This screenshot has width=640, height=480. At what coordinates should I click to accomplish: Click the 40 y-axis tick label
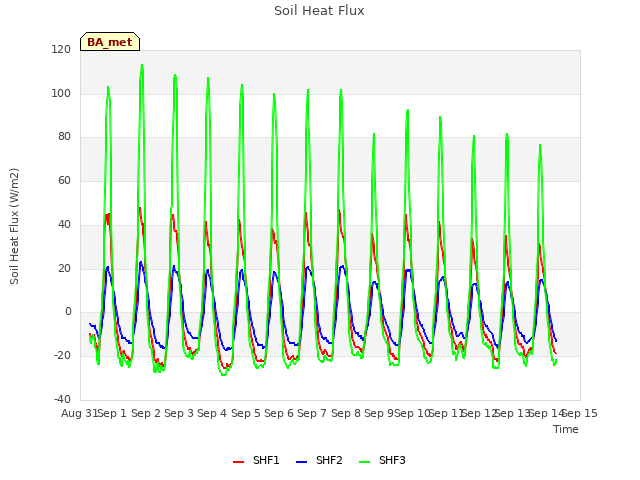coord(64,224)
